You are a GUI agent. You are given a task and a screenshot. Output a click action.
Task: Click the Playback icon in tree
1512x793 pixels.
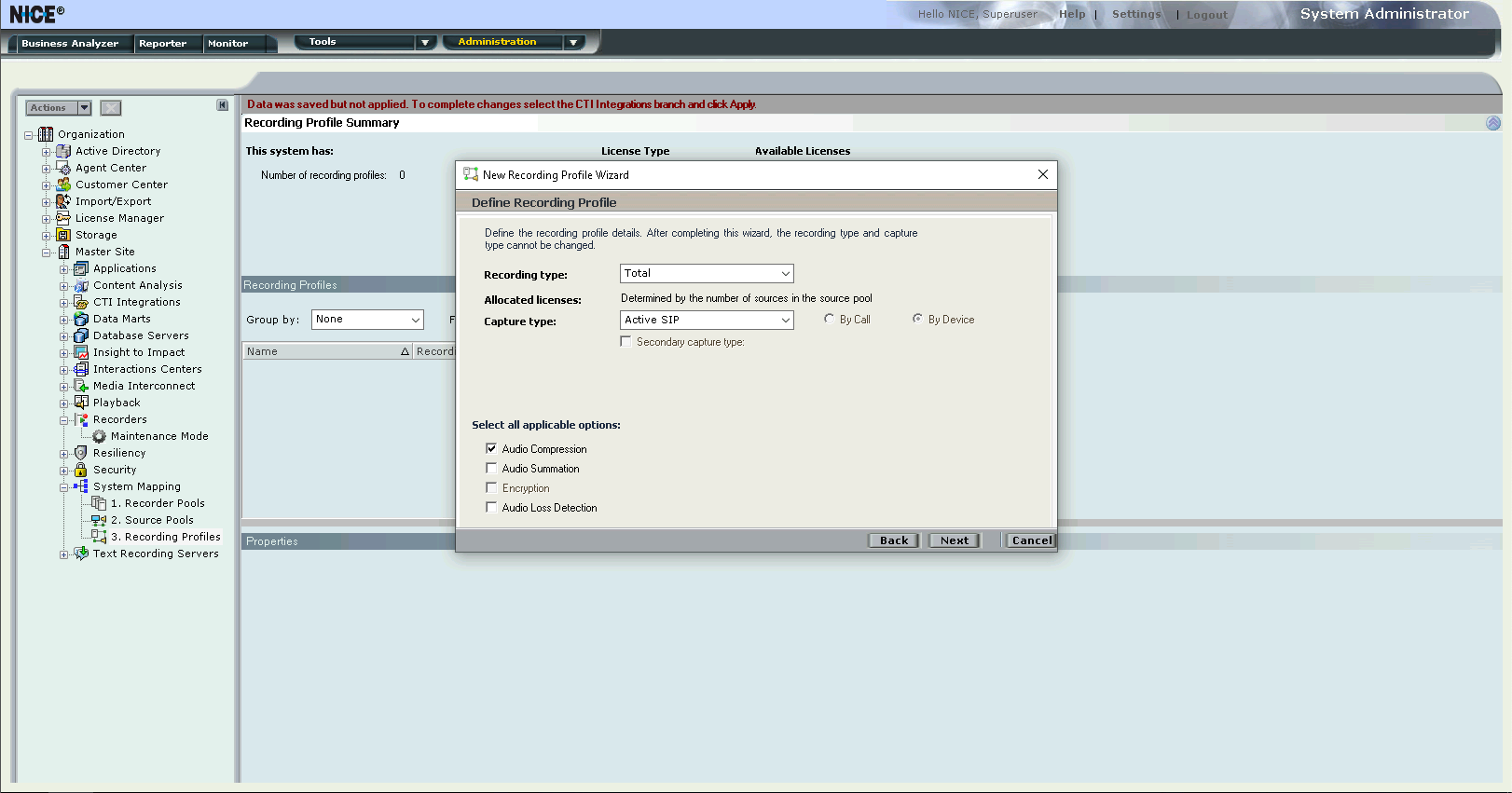pos(81,403)
